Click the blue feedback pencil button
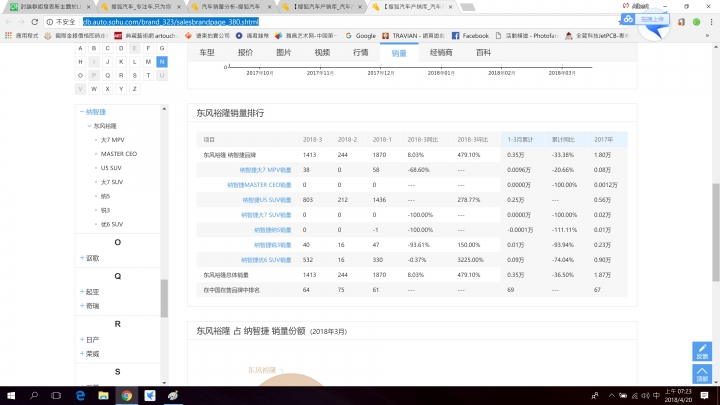Screen dimensions: 720x405 click(x=702, y=351)
